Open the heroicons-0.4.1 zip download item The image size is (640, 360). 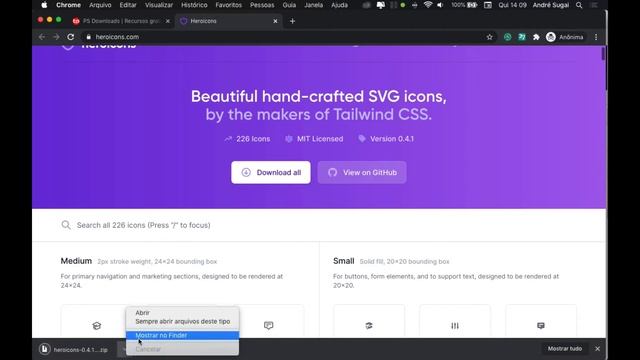74,349
